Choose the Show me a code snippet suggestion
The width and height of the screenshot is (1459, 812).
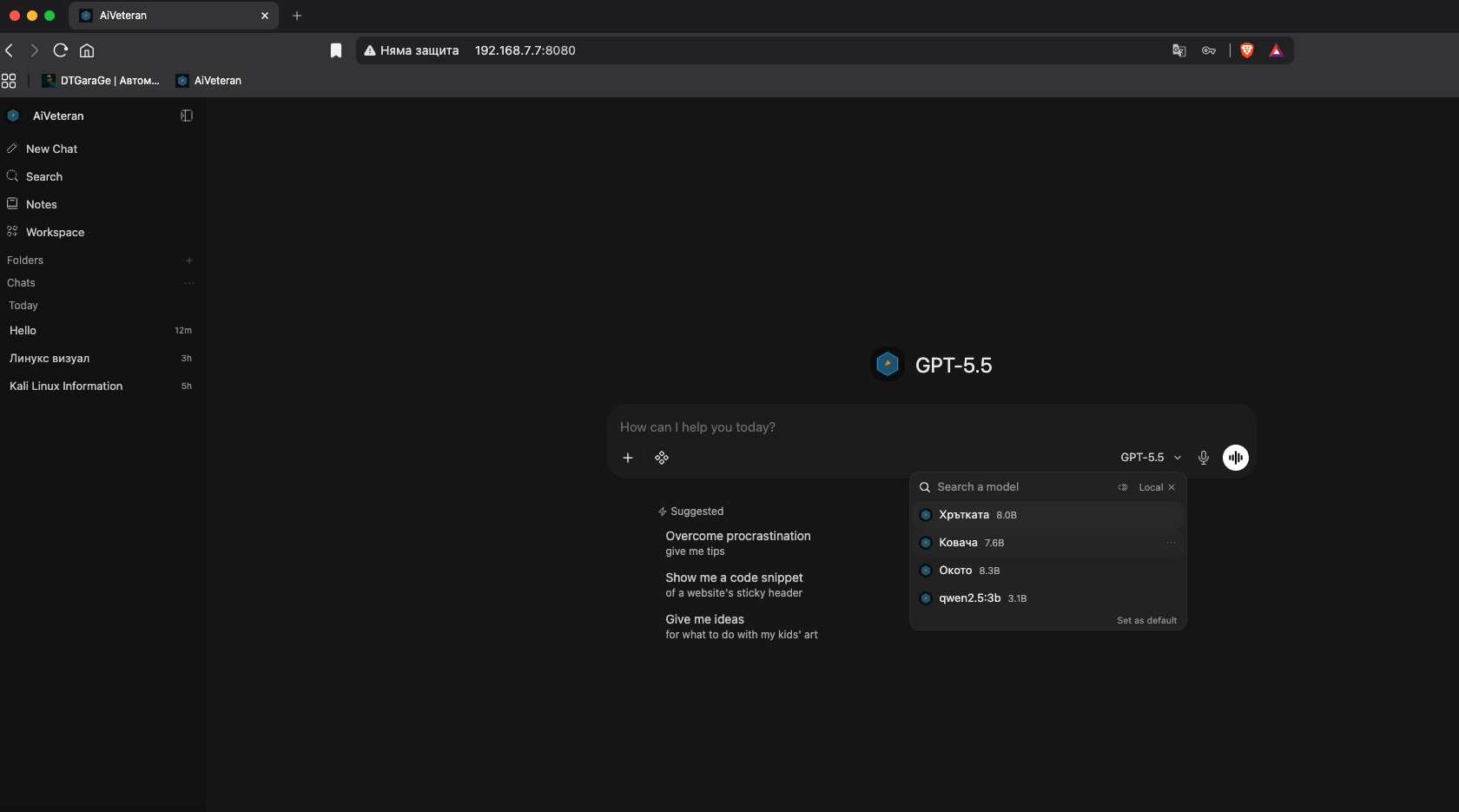734,584
